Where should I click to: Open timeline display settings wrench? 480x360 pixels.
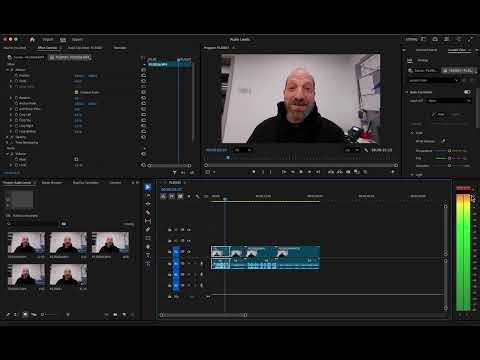[x=197, y=196]
